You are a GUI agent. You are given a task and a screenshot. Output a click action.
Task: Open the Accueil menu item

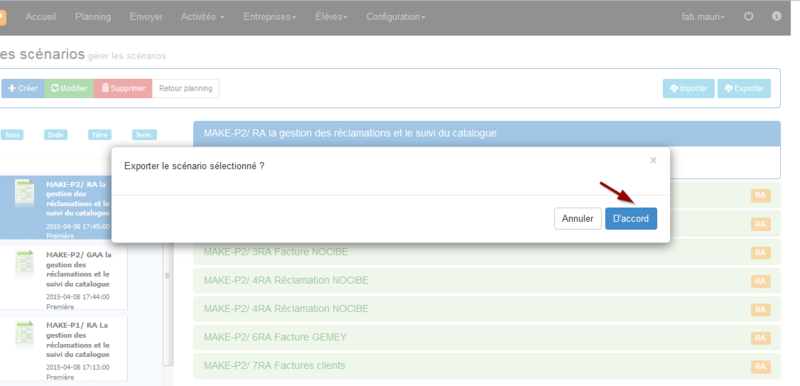[x=41, y=17]
